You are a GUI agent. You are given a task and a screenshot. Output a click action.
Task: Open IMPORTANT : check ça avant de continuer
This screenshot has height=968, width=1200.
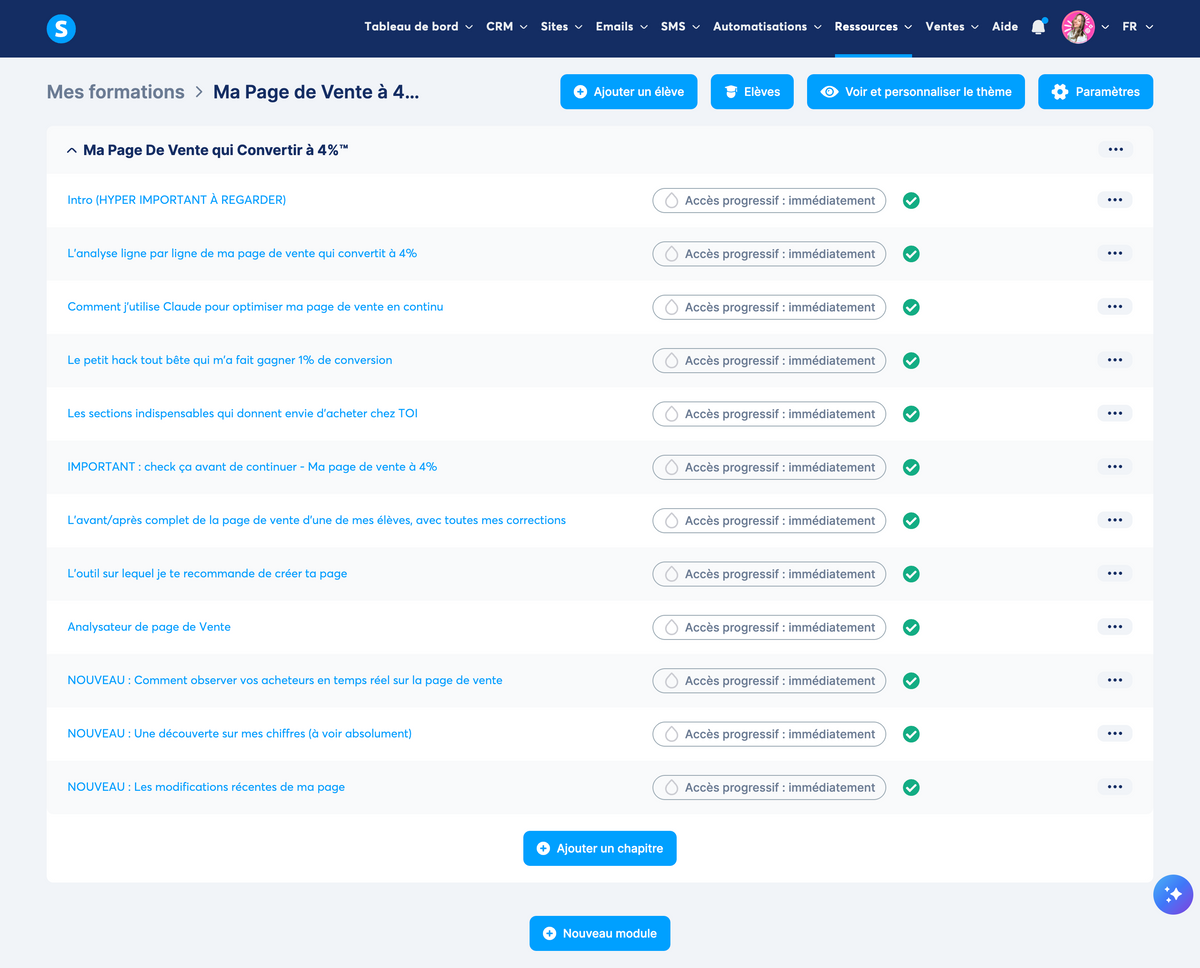(x=252, y=467)
